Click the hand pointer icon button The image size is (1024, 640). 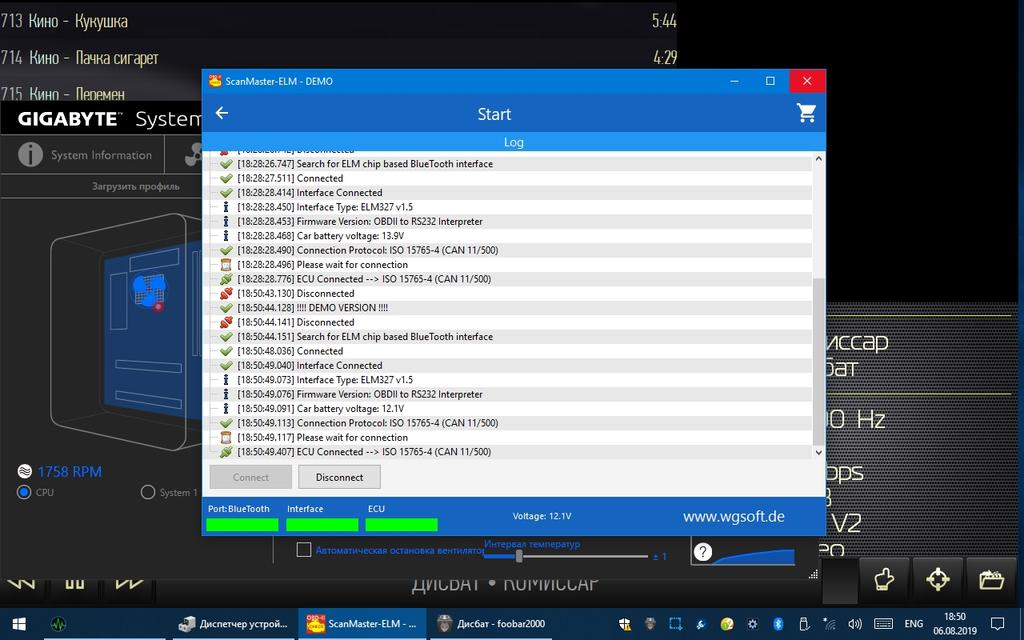(x=883, y=579)
